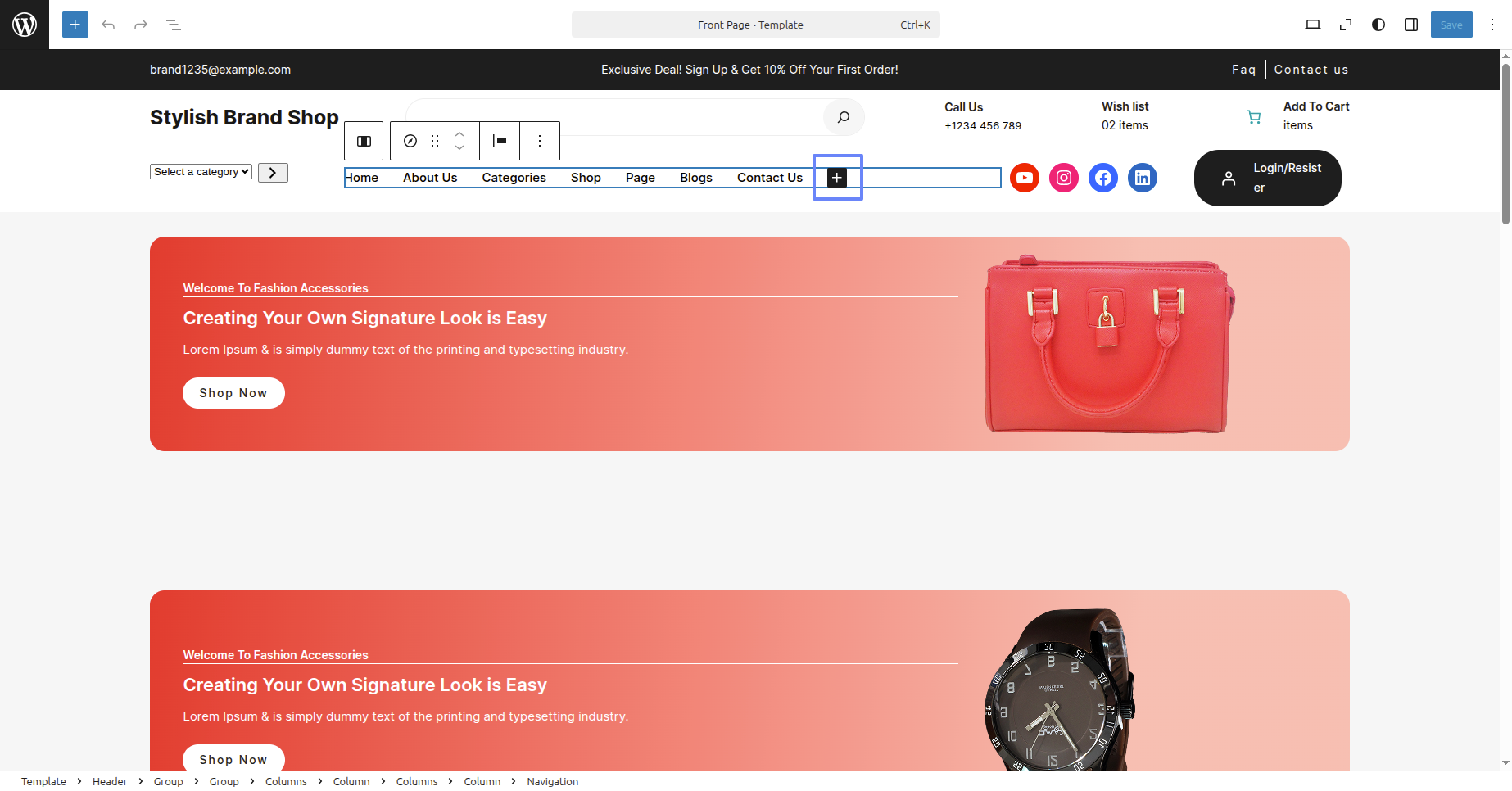The height and width of the screenshot is (791, 1512).
Task: Click the category arrow submit button
Action: point(273,173)
